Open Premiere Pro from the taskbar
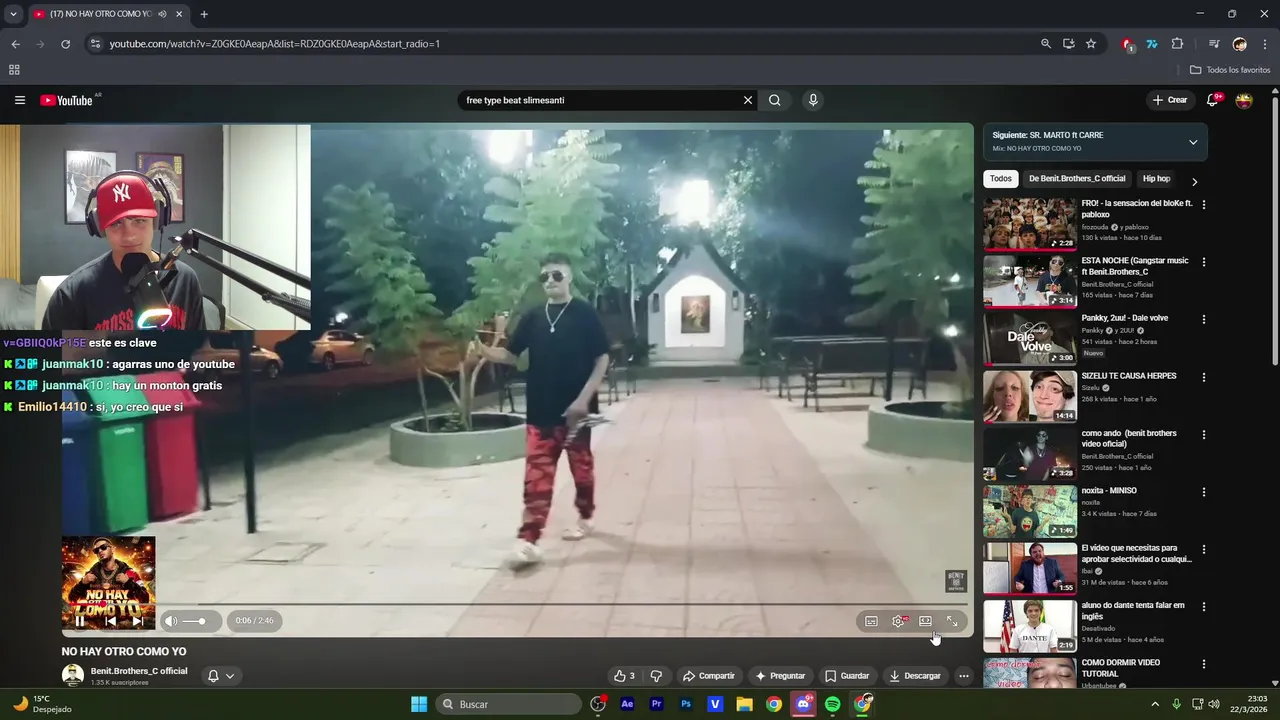The width and height of the screenshot is (1280, 720). [656, 704]
